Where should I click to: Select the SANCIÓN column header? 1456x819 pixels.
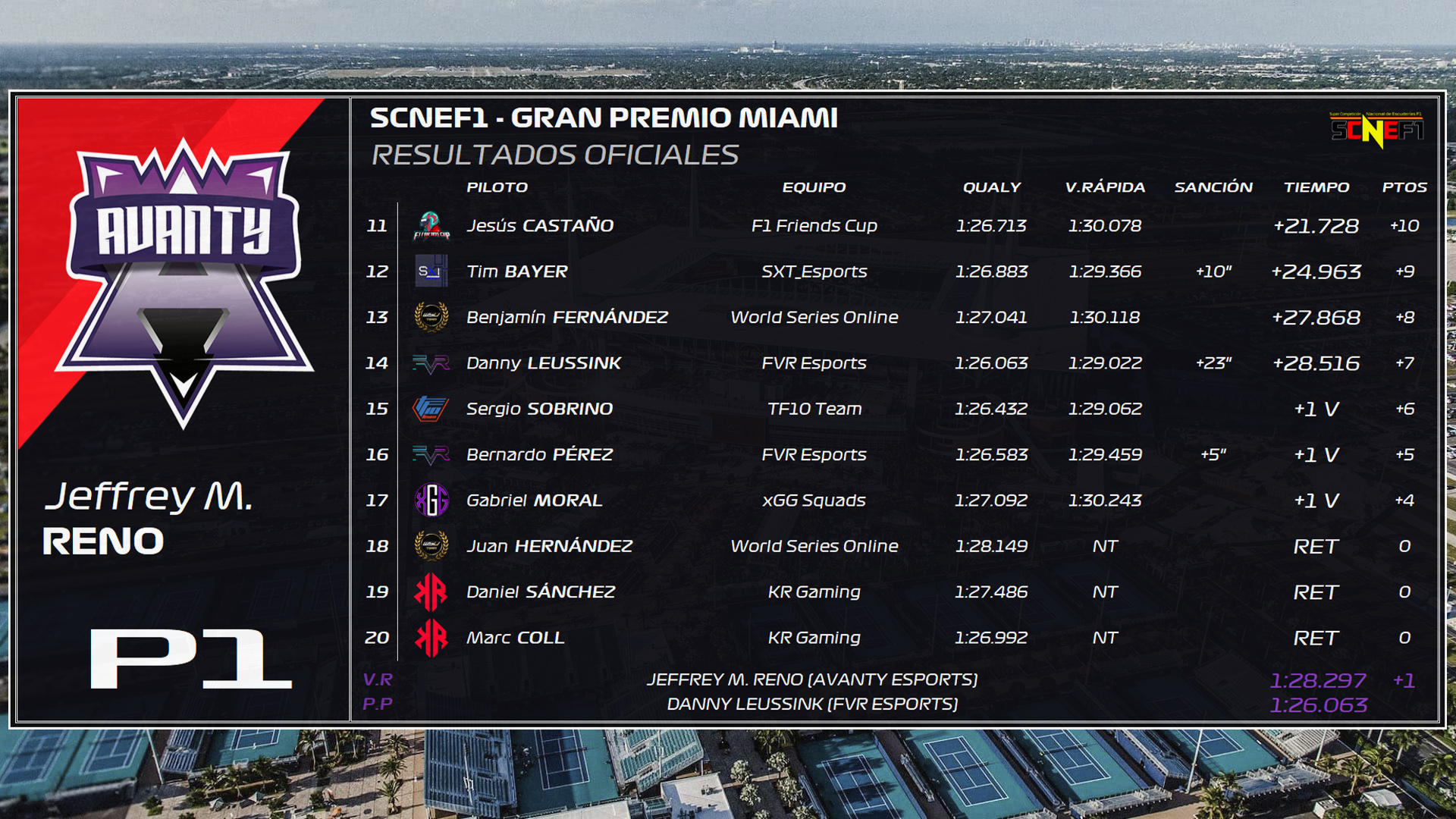coord(1213,187)
